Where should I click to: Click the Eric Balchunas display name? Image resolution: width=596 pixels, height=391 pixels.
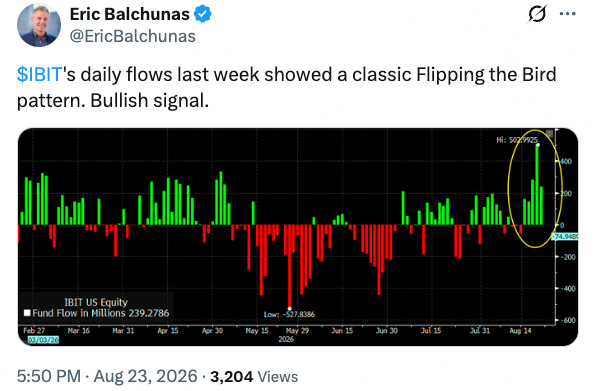click(x=130, y=14)
